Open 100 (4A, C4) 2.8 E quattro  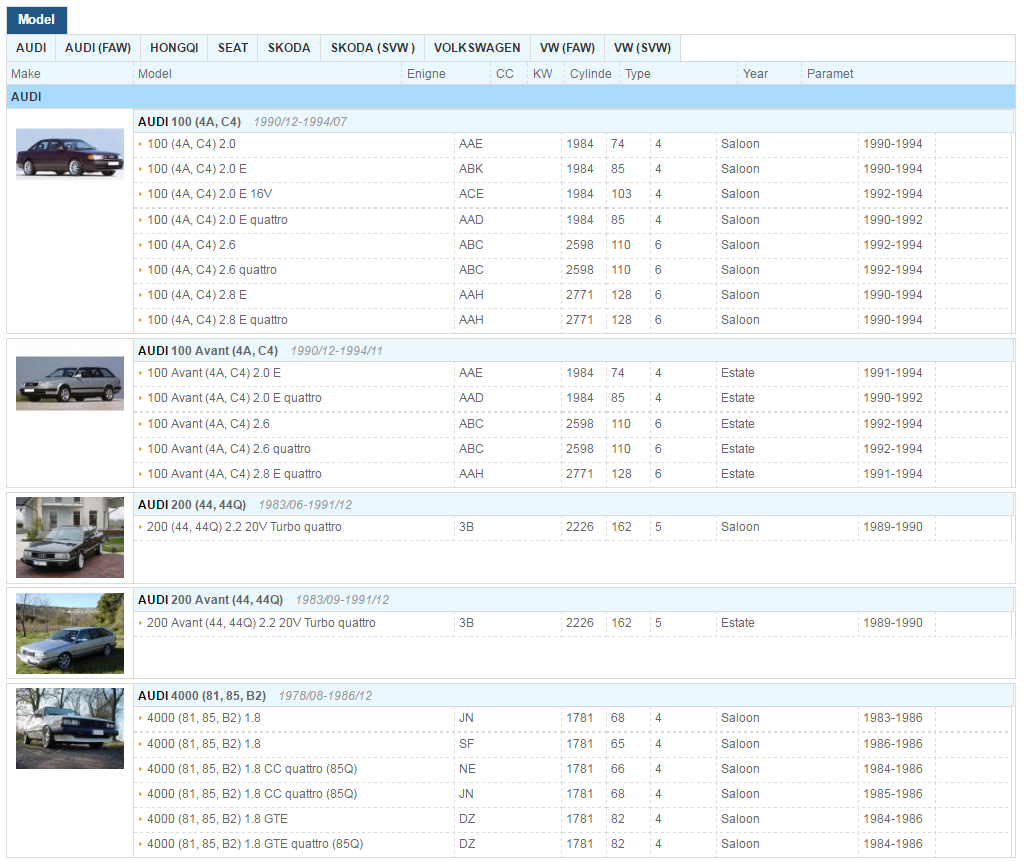coord(217,320)
